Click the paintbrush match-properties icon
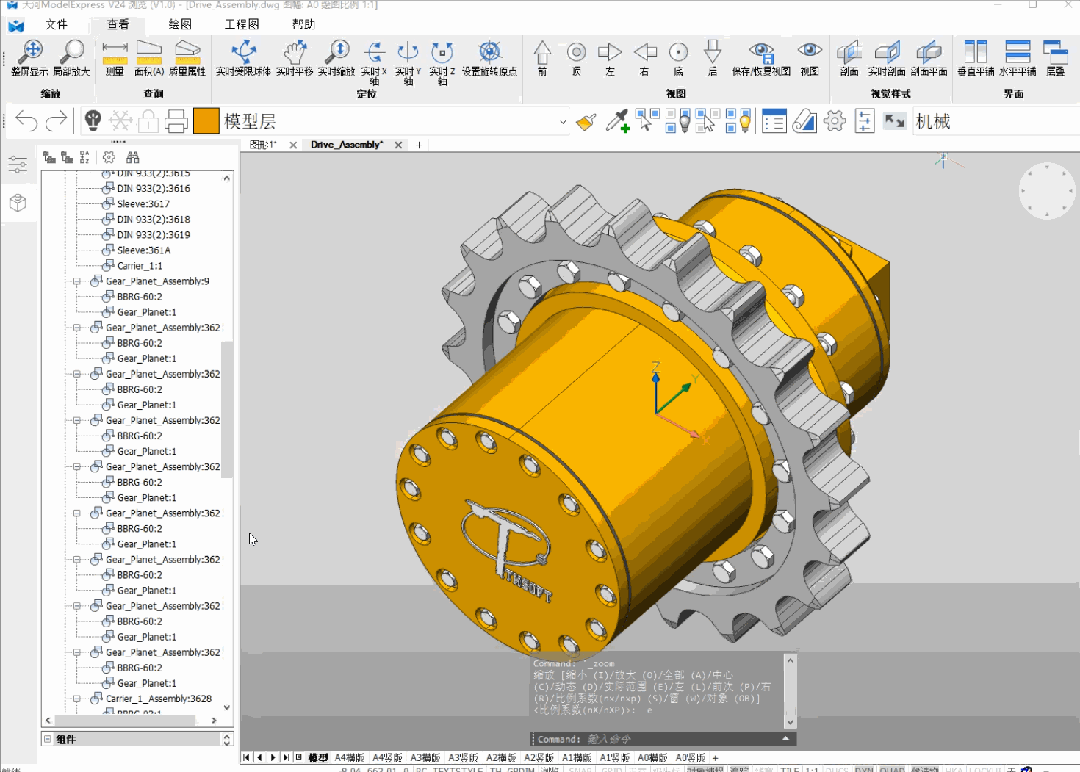 click(586, 121)
